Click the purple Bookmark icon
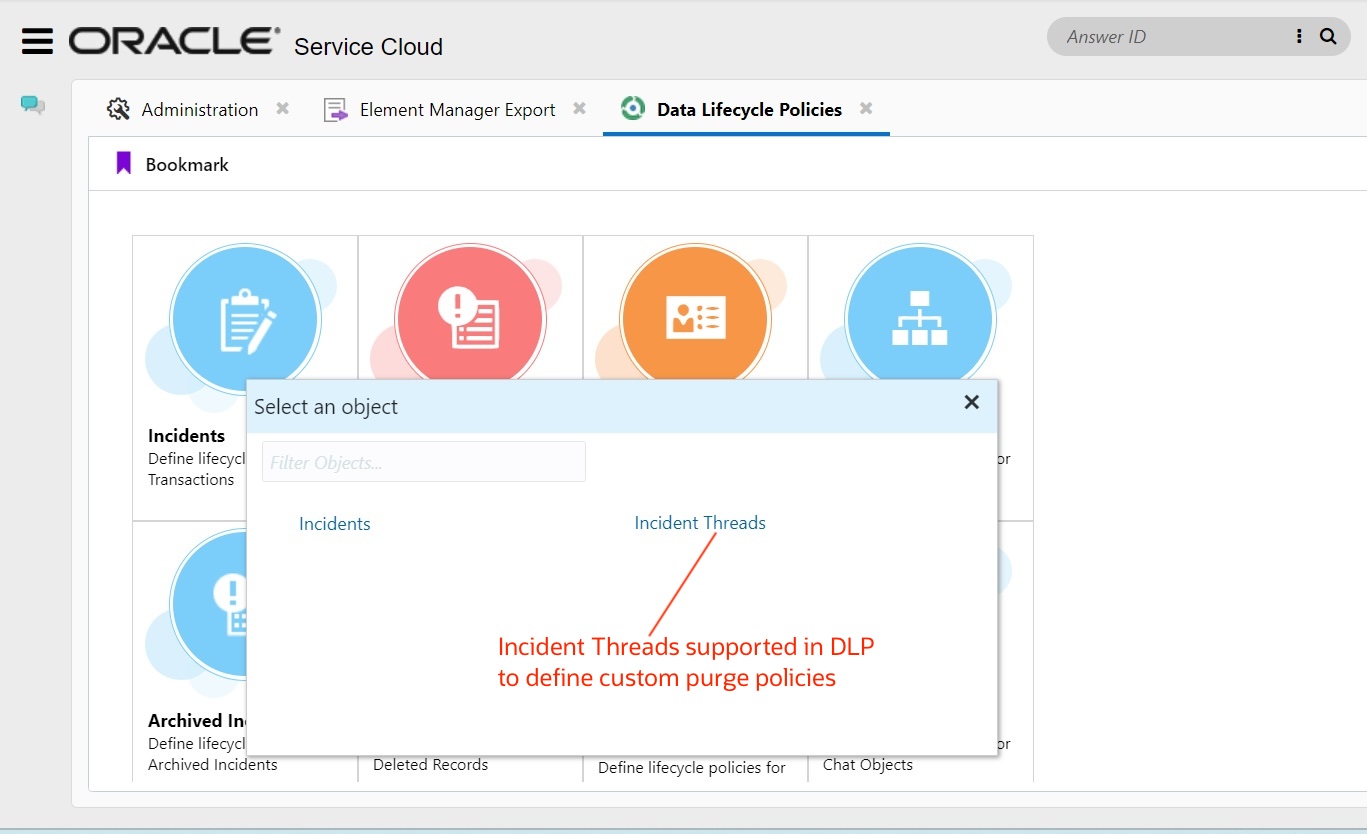 tap(124, 163)
